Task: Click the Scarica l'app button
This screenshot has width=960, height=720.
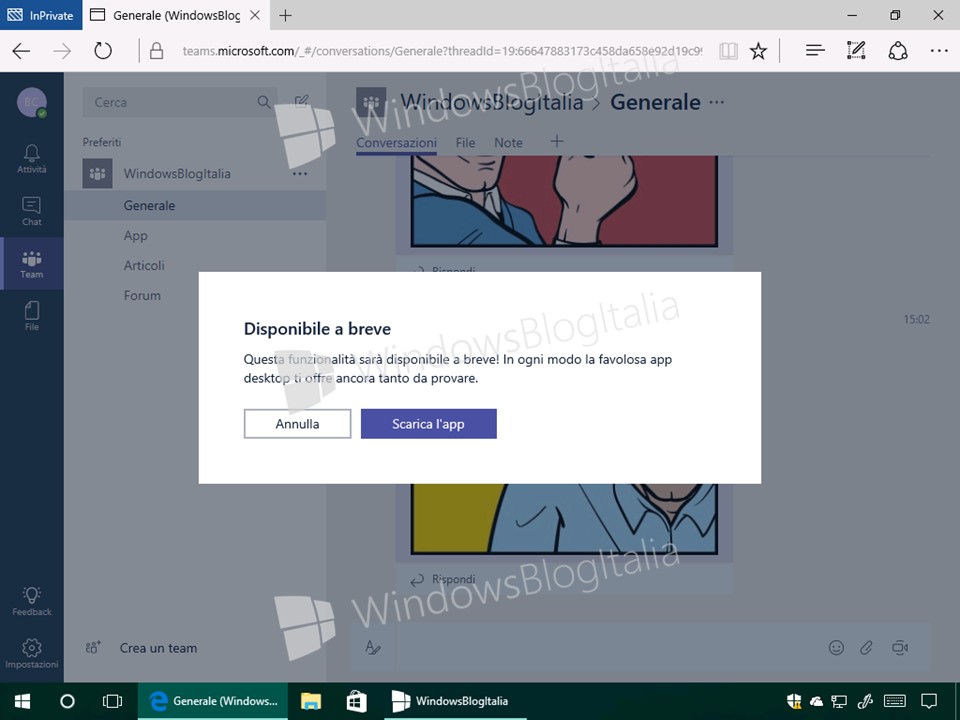Action: click(x=429, y=424)
